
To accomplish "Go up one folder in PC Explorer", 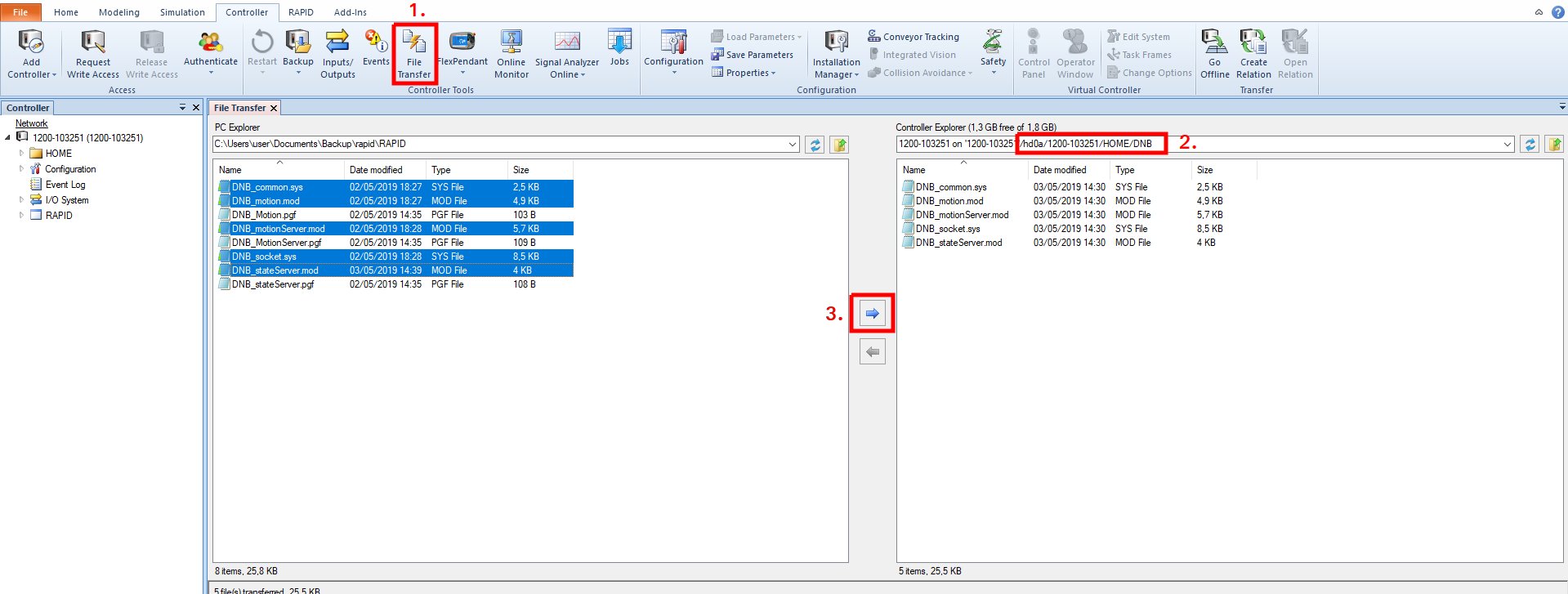I will [839, 145].
